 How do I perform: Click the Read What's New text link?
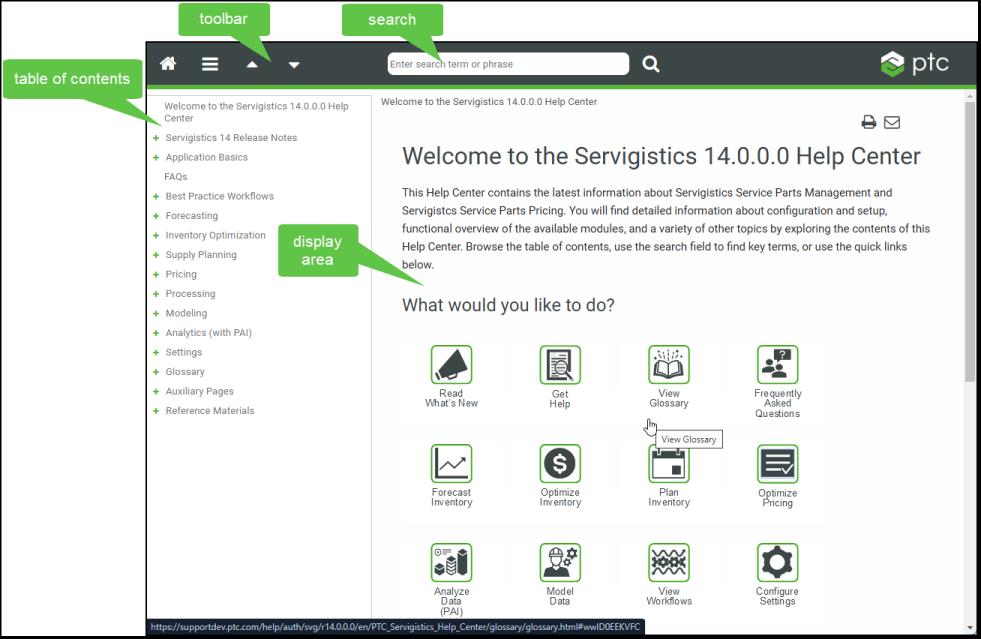click(x=451, y=398)
